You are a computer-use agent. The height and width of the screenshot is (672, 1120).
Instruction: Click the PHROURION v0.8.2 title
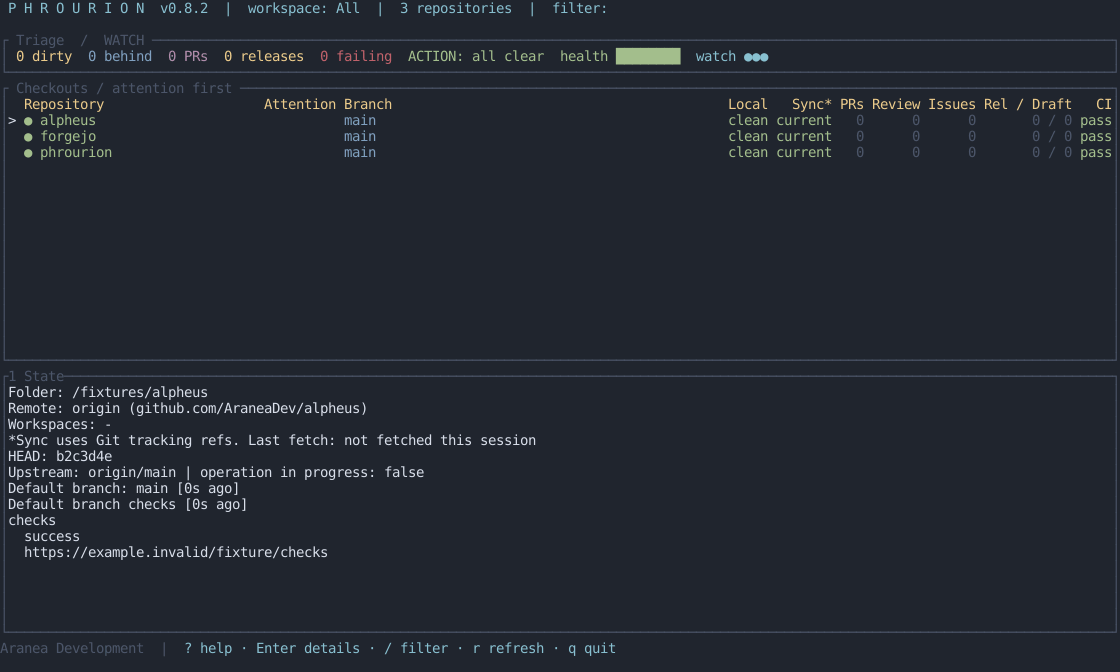(x=108, y=9)
